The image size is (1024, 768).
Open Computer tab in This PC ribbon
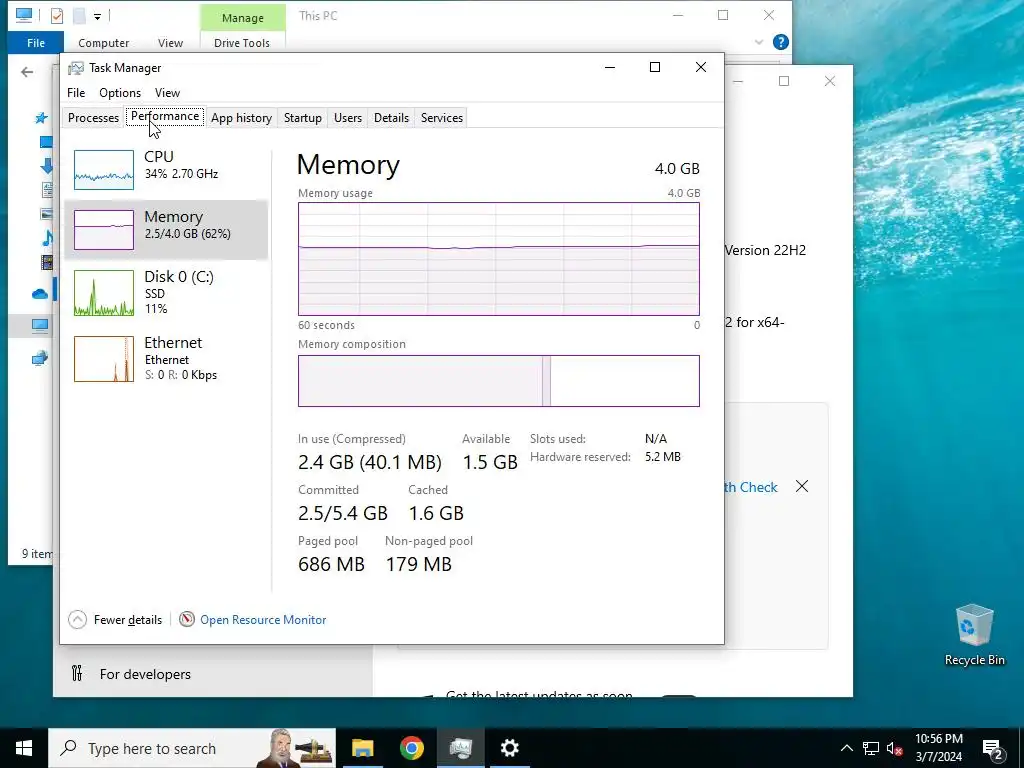tap(103, 43)
